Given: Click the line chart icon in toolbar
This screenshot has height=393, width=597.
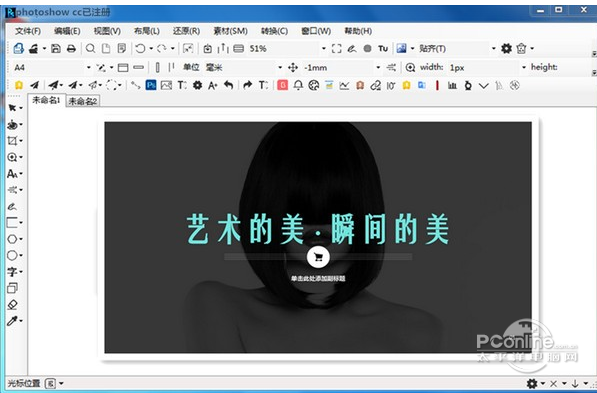Looking at the screenshot, I should click(344, 86).
